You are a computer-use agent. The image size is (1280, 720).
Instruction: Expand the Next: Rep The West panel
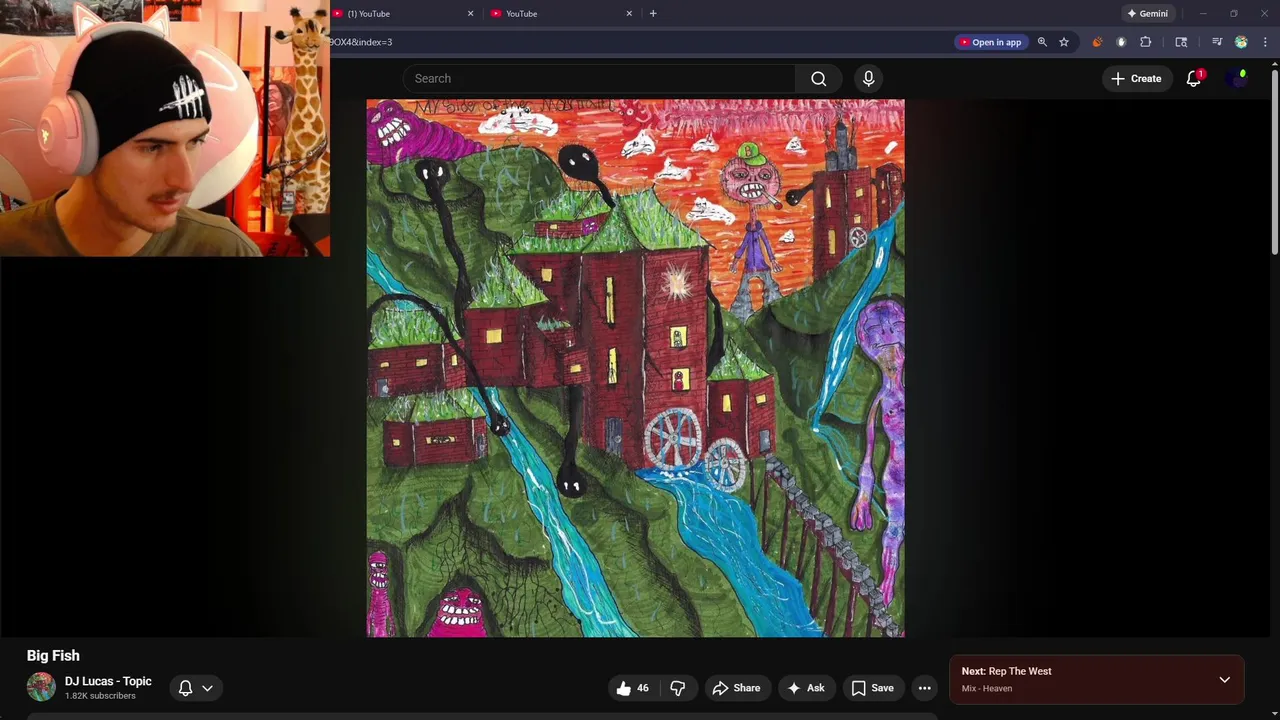pyautogui.click(x=1224, y=680)
